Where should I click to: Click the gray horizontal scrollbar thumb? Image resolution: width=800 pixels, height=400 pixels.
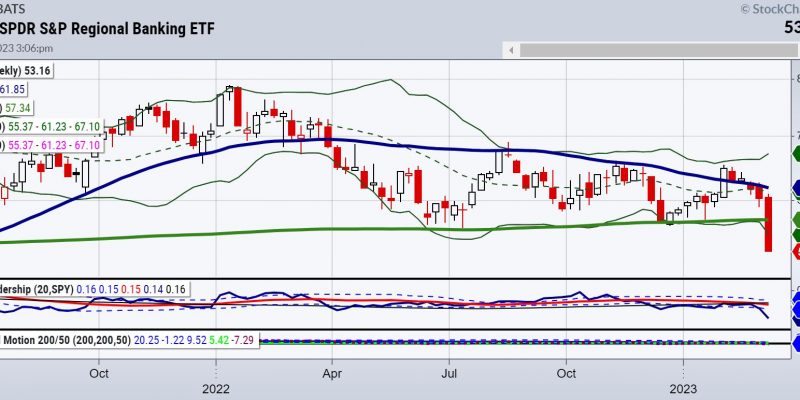(x=659, y=50)
